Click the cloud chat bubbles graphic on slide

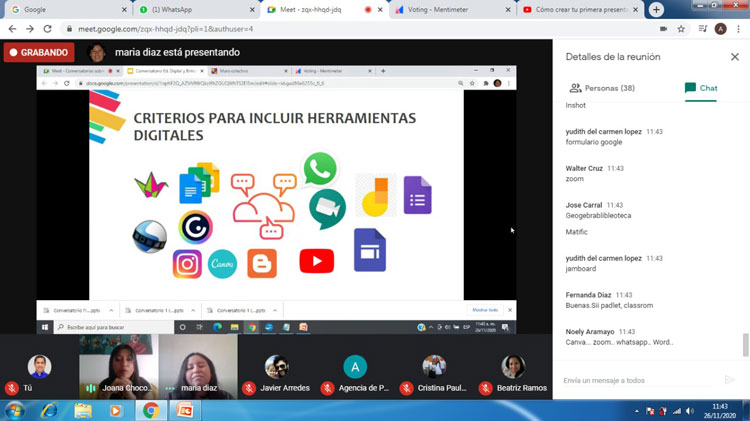(x=264, y=206)
